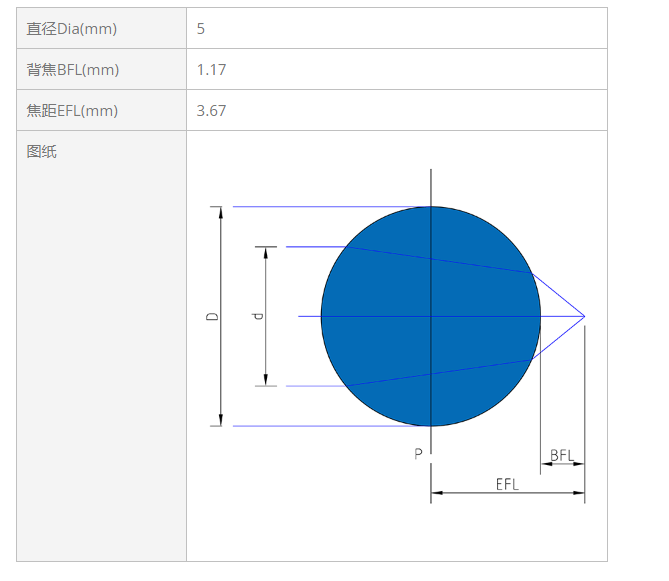Click the rotated D dimension label

pos(212,316)
